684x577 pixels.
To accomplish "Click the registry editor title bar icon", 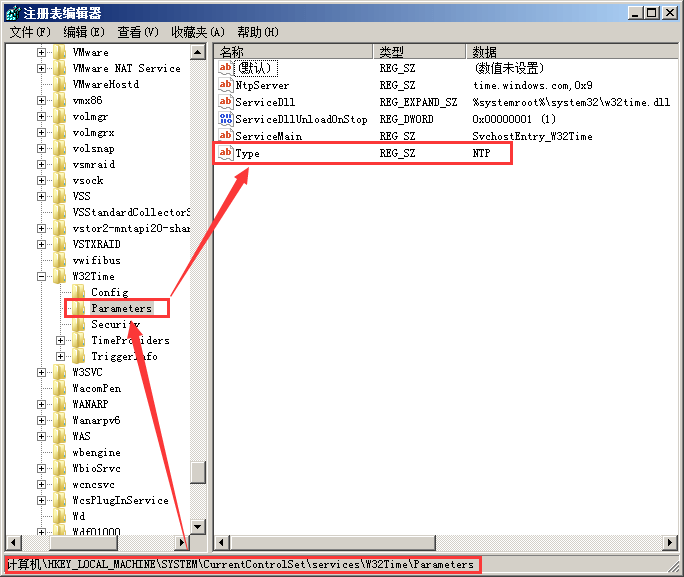I will pos(11,12).
